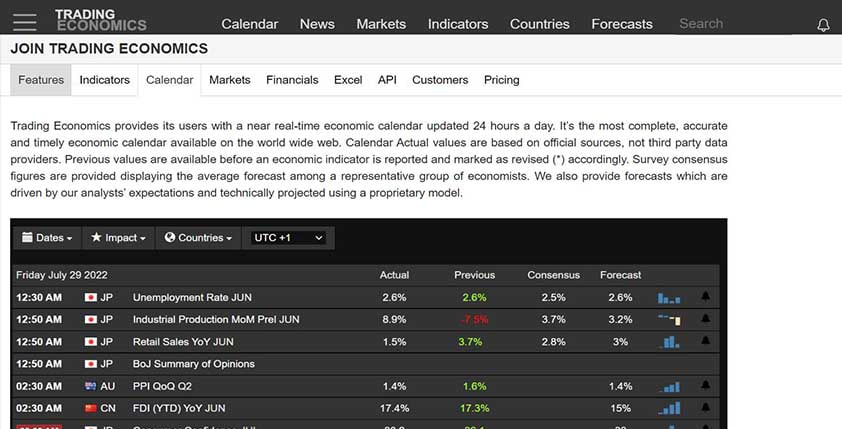The image size is (842, 429).
Task: Click the AU country code link
Action: [107, 386]
